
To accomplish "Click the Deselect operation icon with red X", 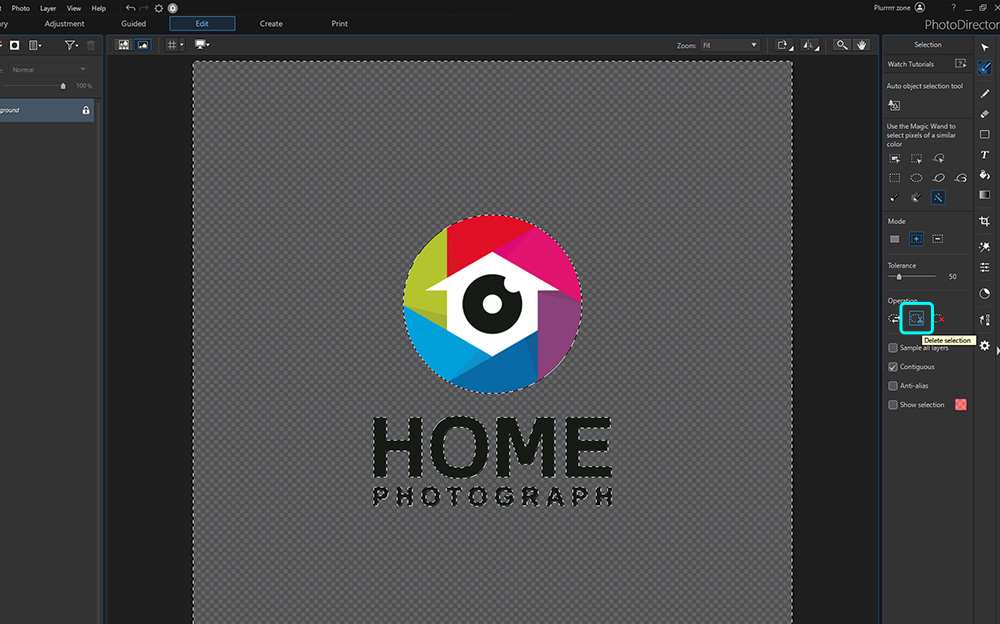I will click(x=939, y=318).
